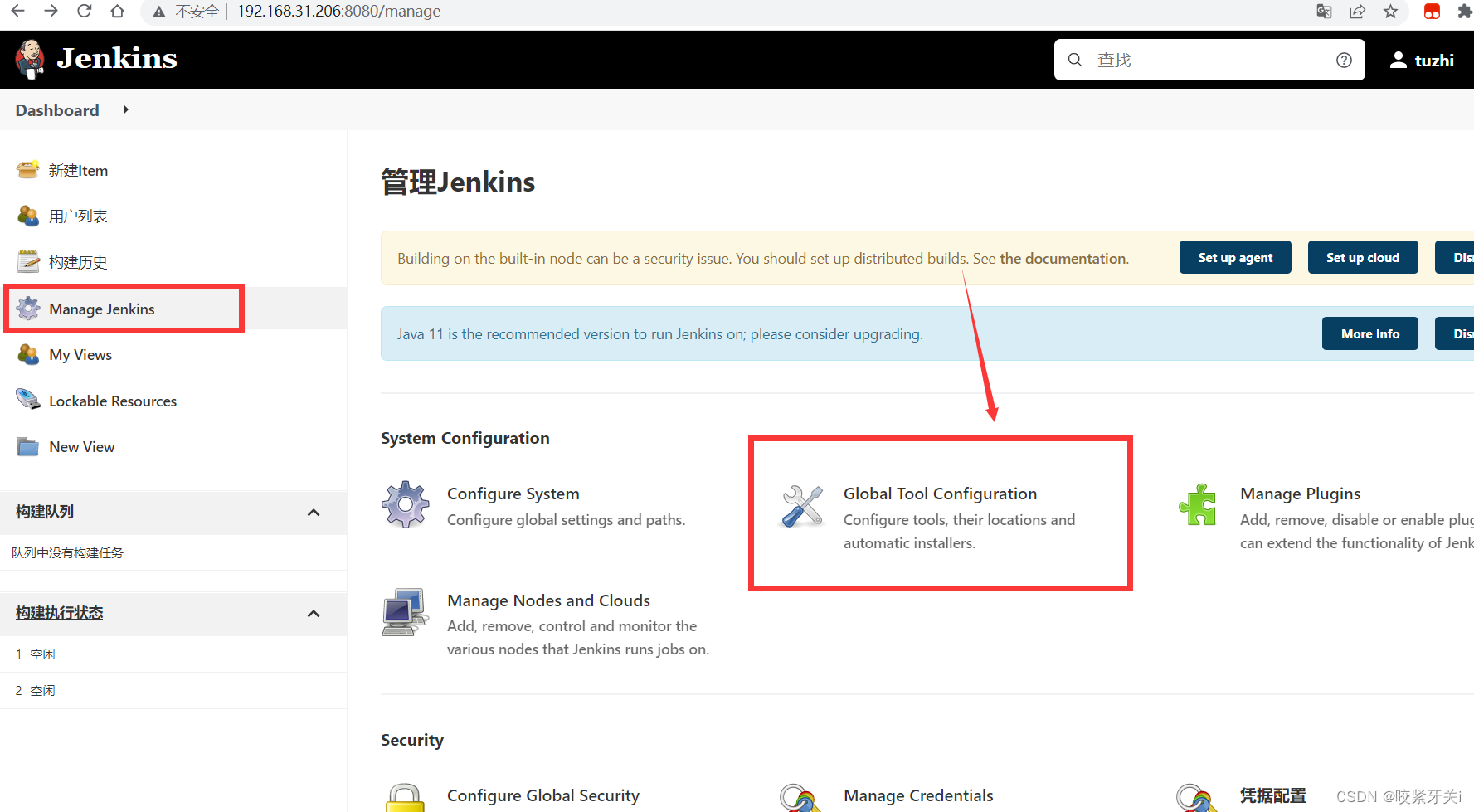Click the Set up cloud button
The width and height of the screenshot is (1474, 812).
tap(1363, 257)
